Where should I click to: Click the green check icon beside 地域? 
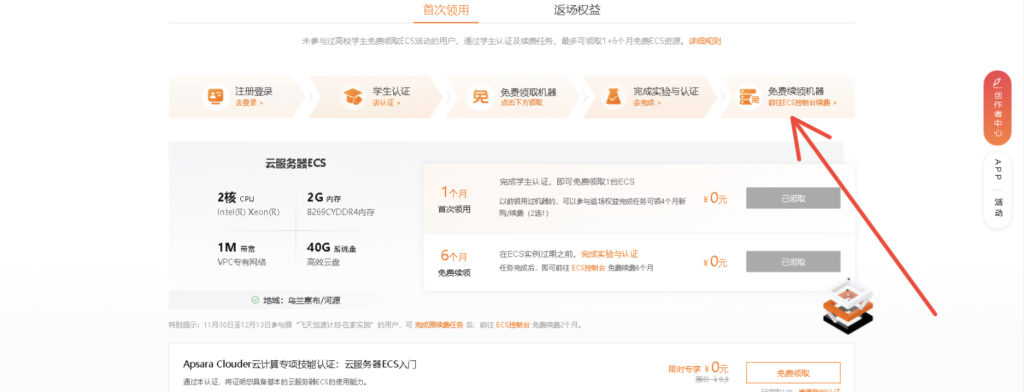pos(255,301)
